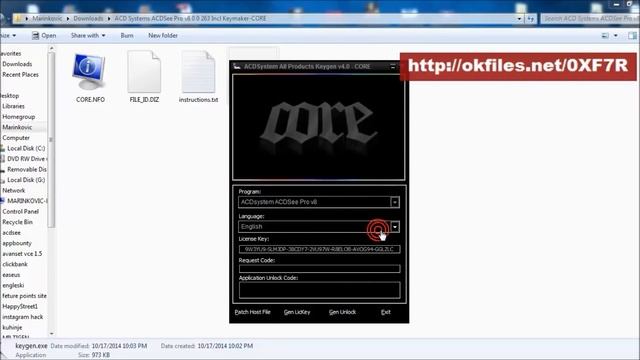
Task: Open Local Disk (C:) in sidebar
Action: pos(26,149)
